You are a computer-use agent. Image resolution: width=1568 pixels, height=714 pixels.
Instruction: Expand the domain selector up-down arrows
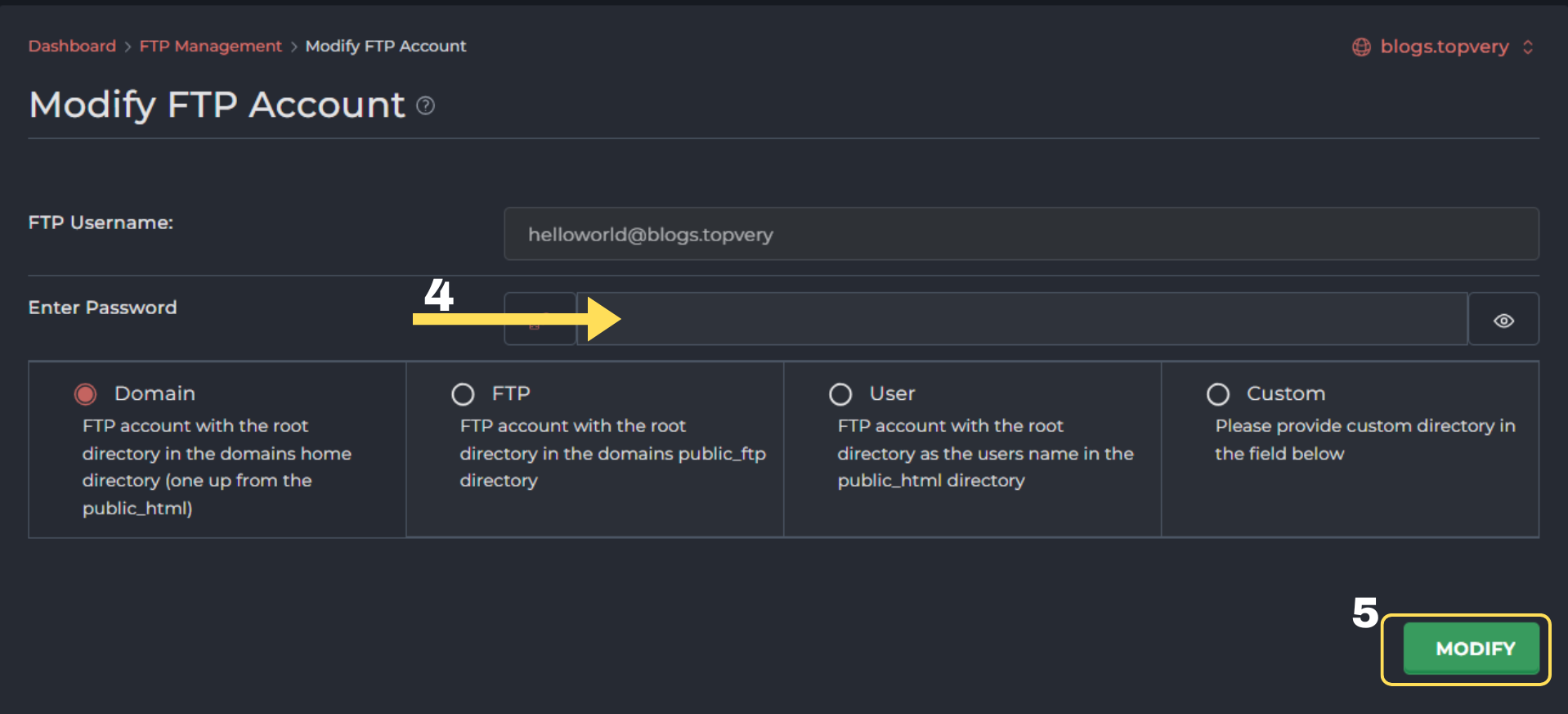point(1528,47)
